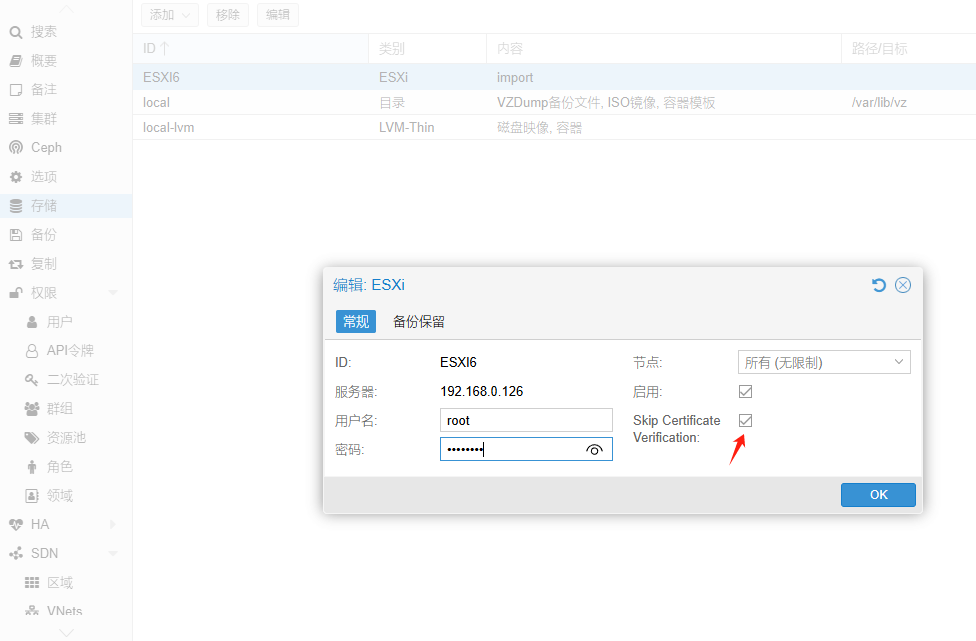Toggle the 启用 enable checkbox
976x641 pixels.
pyautogui.click(x=745, y=391)
